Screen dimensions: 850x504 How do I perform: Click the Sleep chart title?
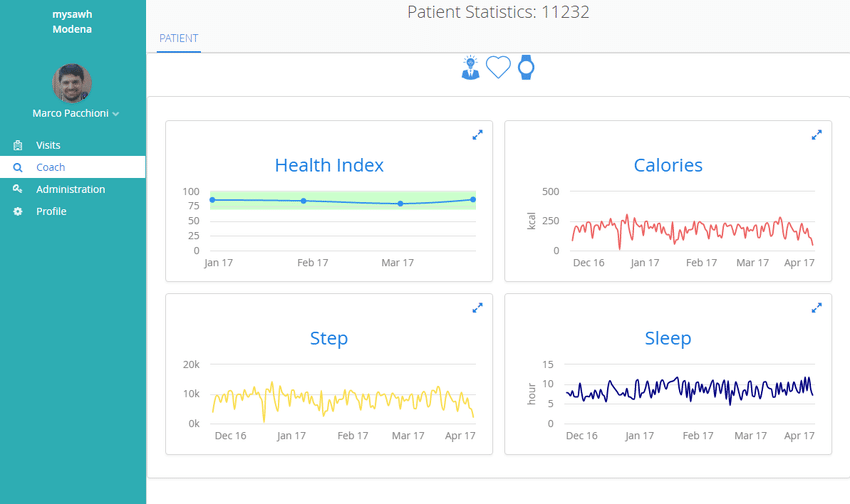(668, 338)
